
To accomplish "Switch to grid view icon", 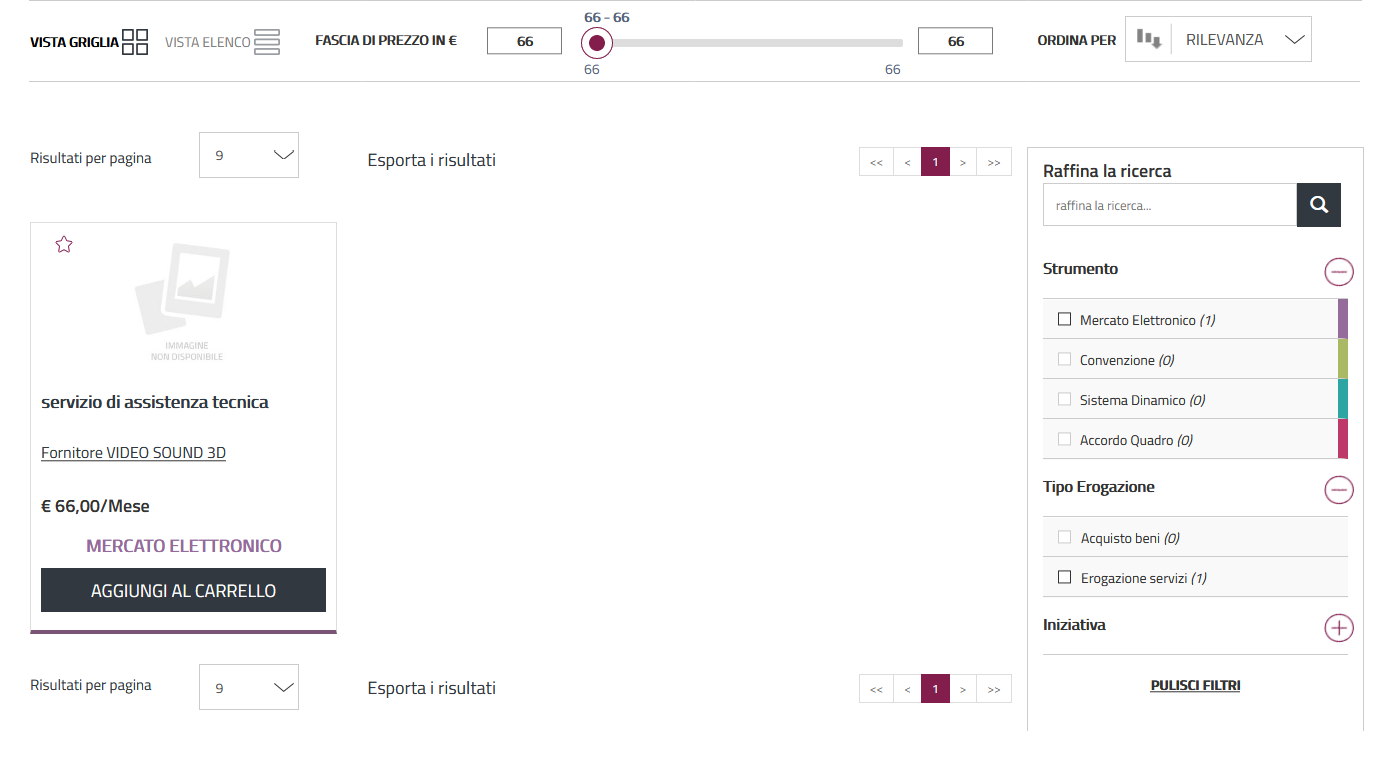I will [135, 42].
